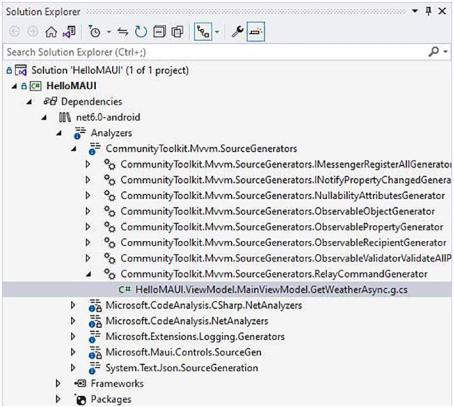Image resolution: width=454 pixels, height=407 pixels.
Task: Toggle Preview Selected Items button
Action: click(256, 32)
